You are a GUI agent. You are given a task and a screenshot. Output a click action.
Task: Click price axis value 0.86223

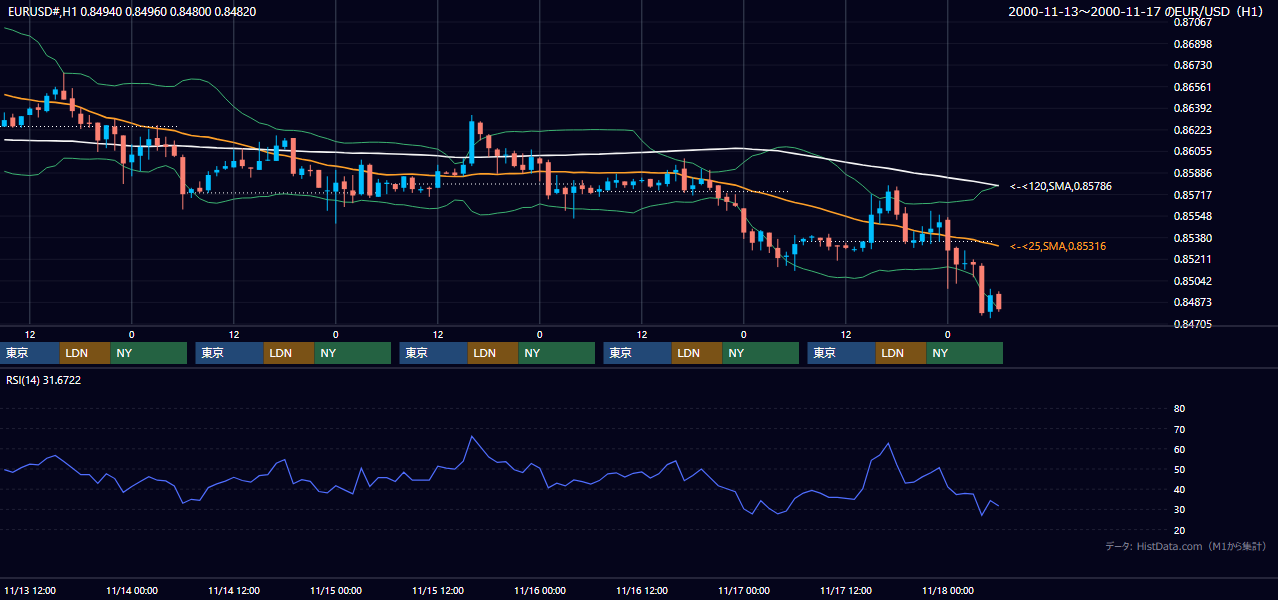click(x=1192, y=130)
